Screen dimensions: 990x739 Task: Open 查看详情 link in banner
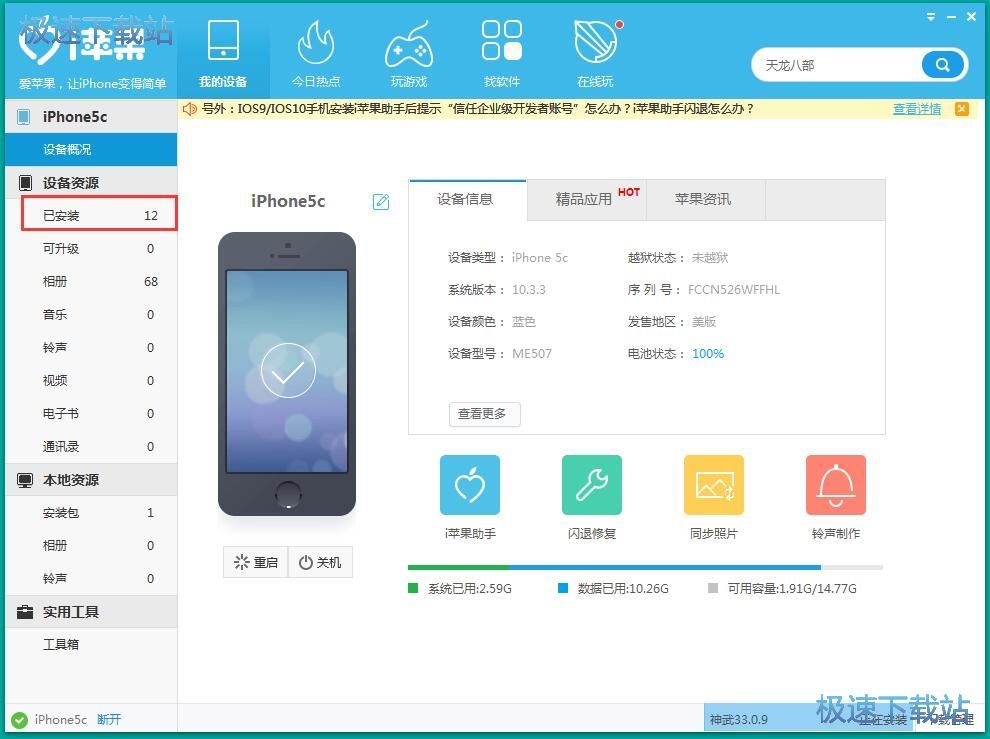(917, 109)
